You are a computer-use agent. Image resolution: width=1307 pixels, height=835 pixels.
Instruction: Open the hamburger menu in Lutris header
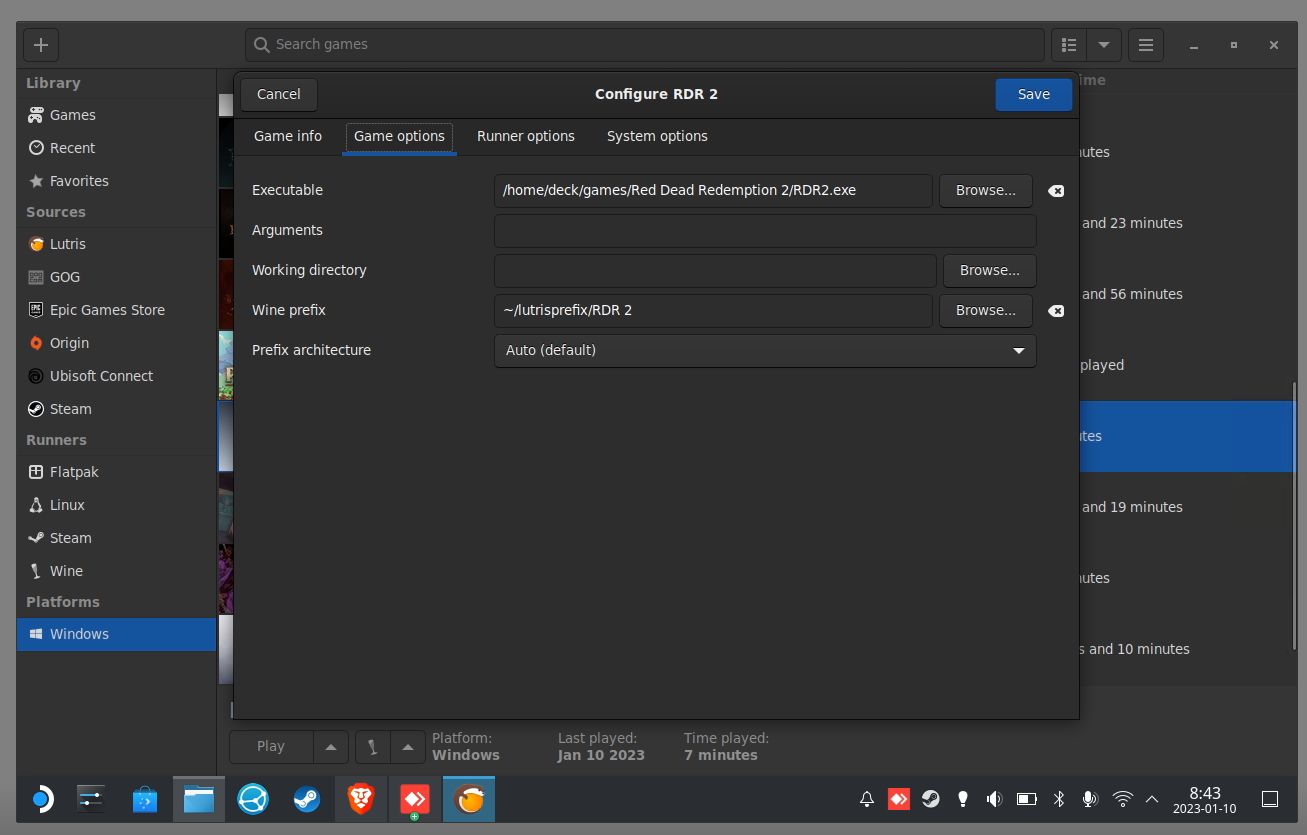coord(1146,45)
